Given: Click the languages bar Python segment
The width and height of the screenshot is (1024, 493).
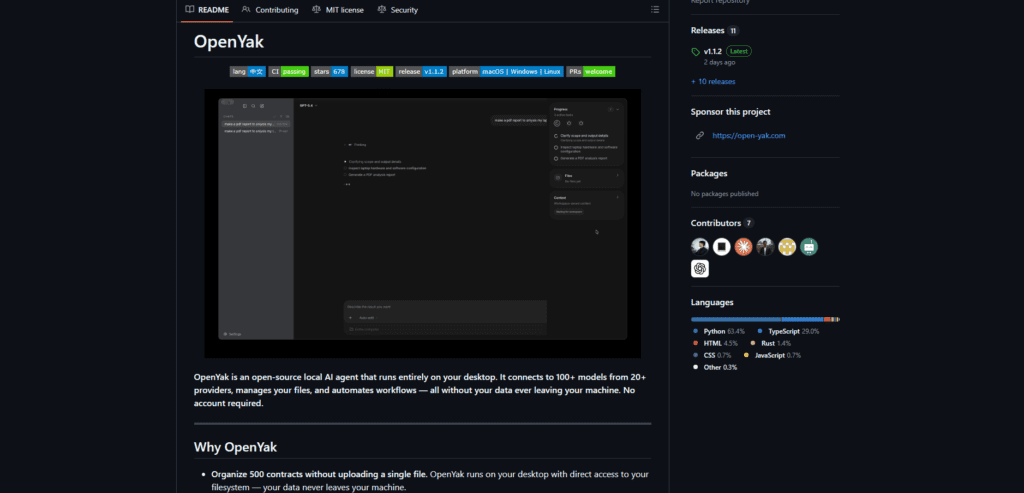Looking at the screenshot, I should click(x=736, y=319).
